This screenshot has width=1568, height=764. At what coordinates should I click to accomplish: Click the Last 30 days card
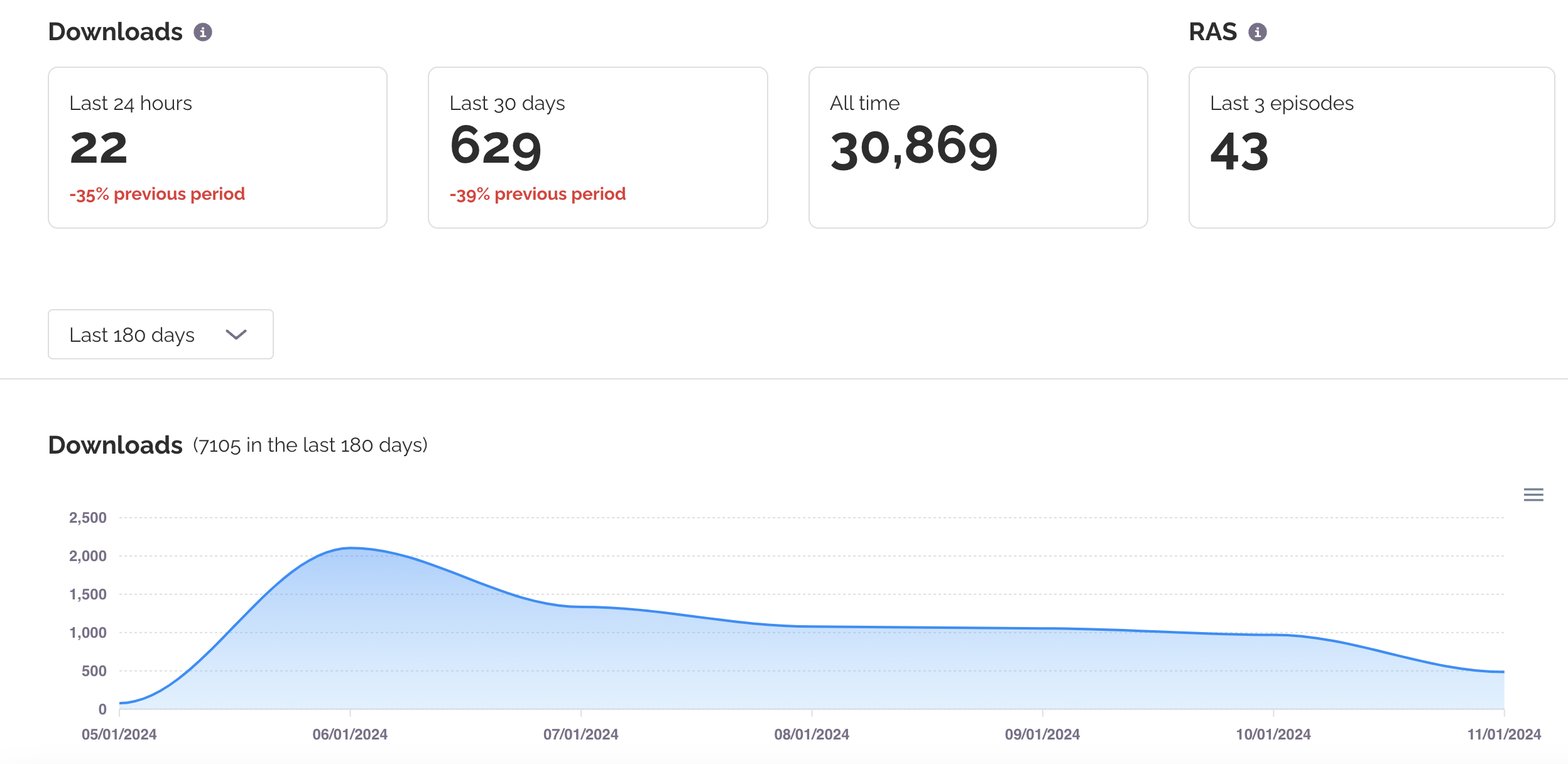pyautogui.click(x=597, y=148)
